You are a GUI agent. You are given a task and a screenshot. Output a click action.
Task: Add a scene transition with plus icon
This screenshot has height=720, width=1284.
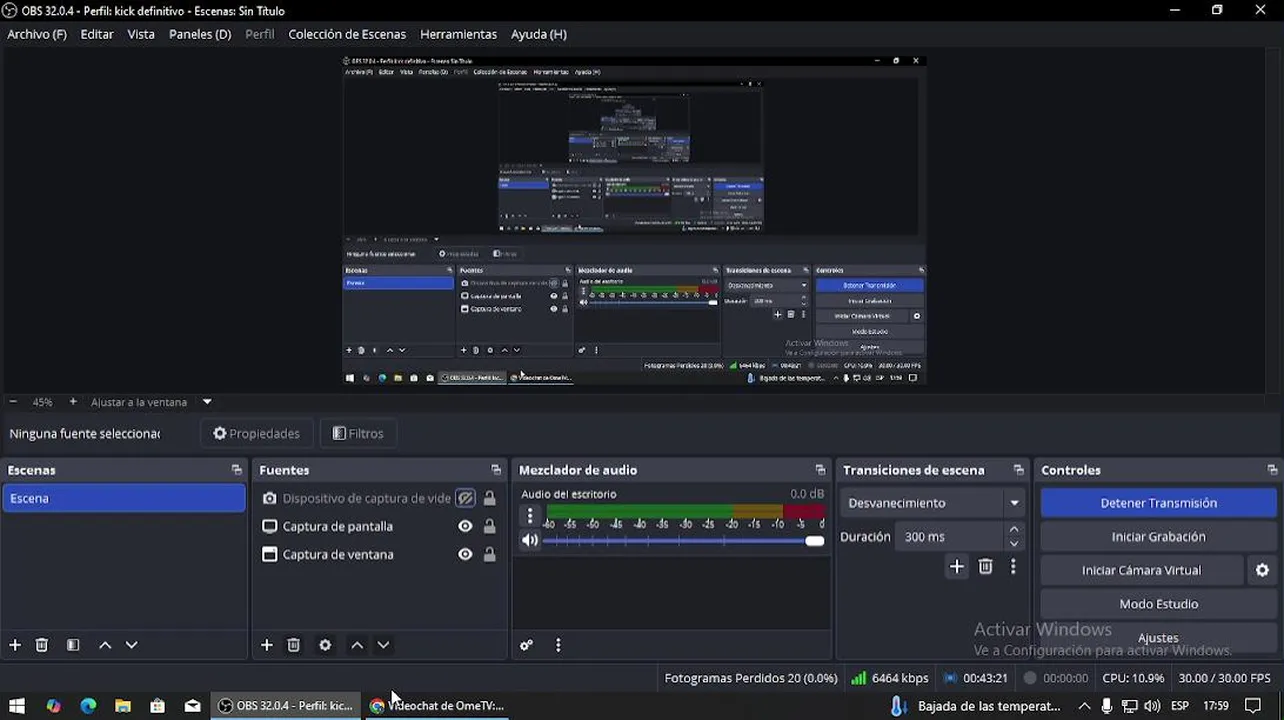(x=957, y=567)
